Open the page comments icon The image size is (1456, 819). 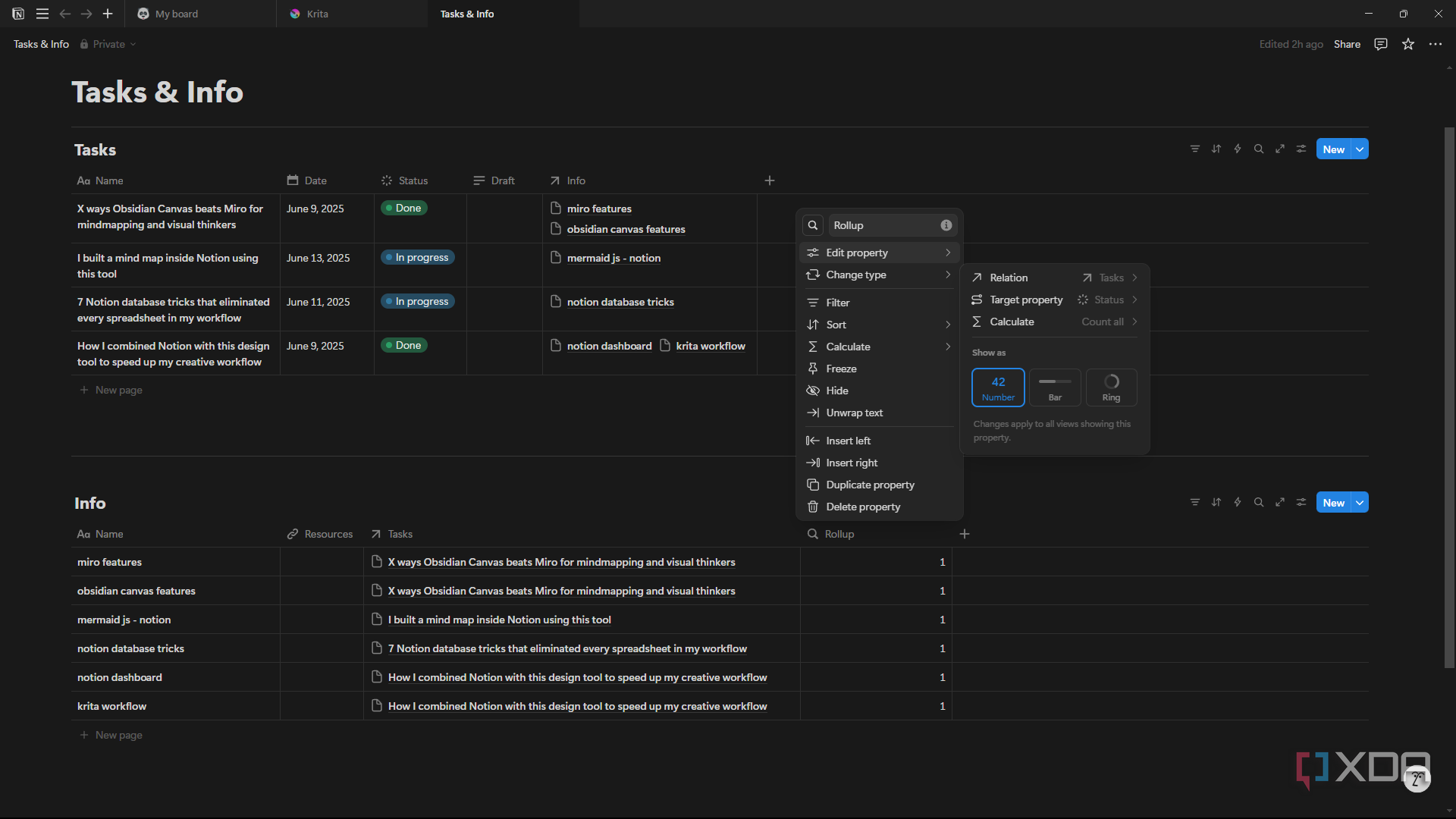click(x=1381, y=44)
